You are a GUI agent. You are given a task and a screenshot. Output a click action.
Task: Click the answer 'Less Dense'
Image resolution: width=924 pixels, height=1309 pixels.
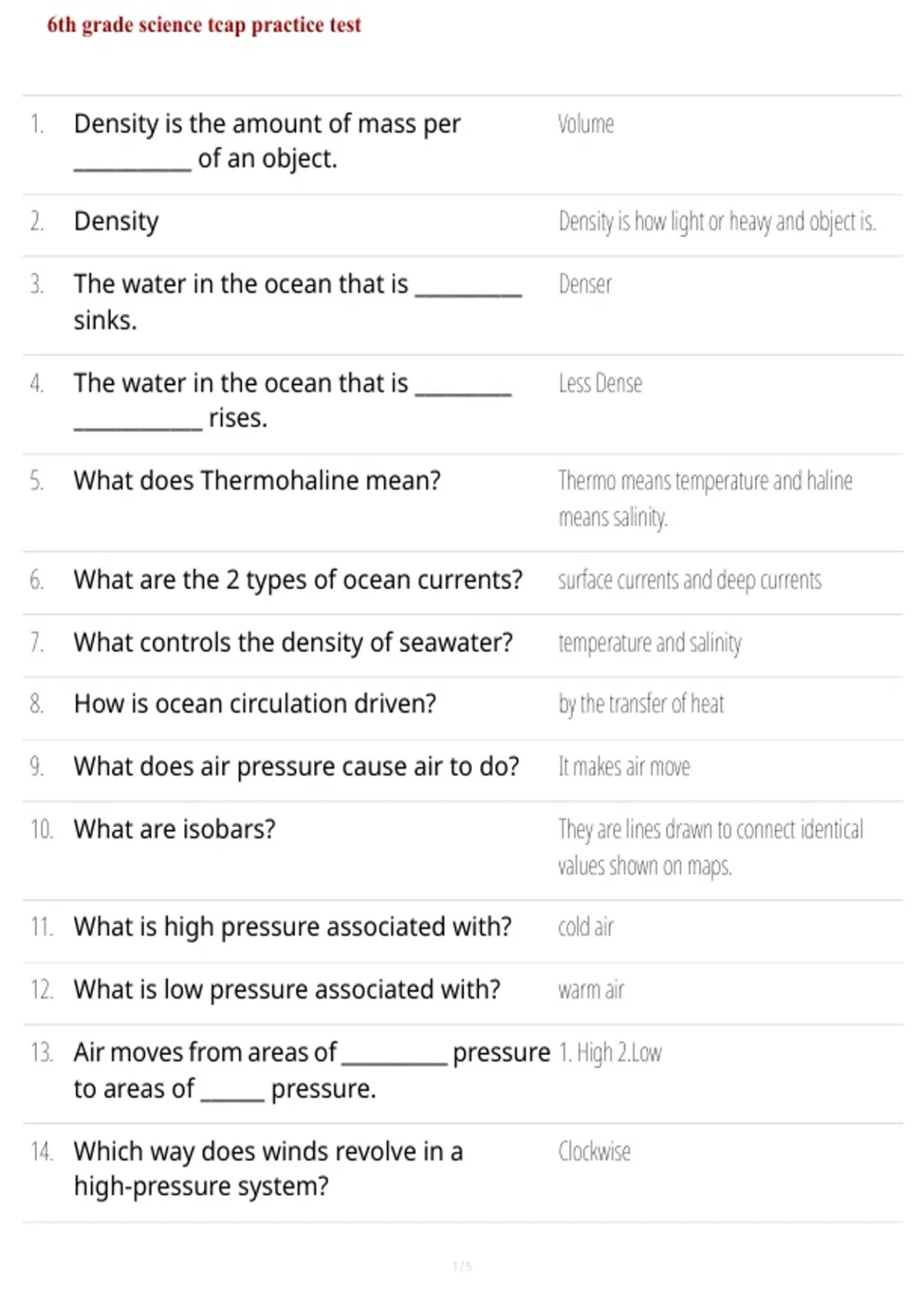[601, 383]
